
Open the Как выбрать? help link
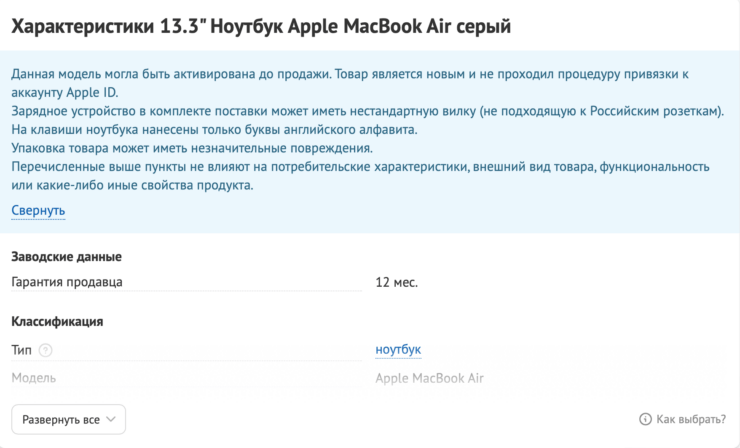tap(691, 419)
